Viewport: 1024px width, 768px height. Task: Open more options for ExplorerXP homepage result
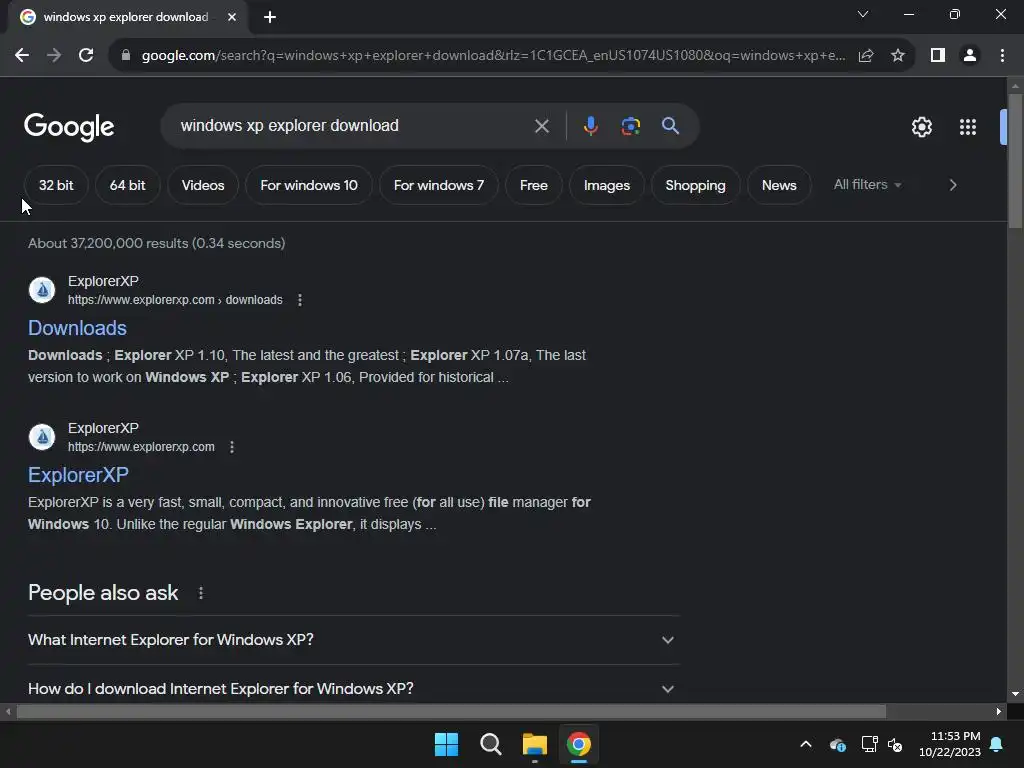click(232, 447)
